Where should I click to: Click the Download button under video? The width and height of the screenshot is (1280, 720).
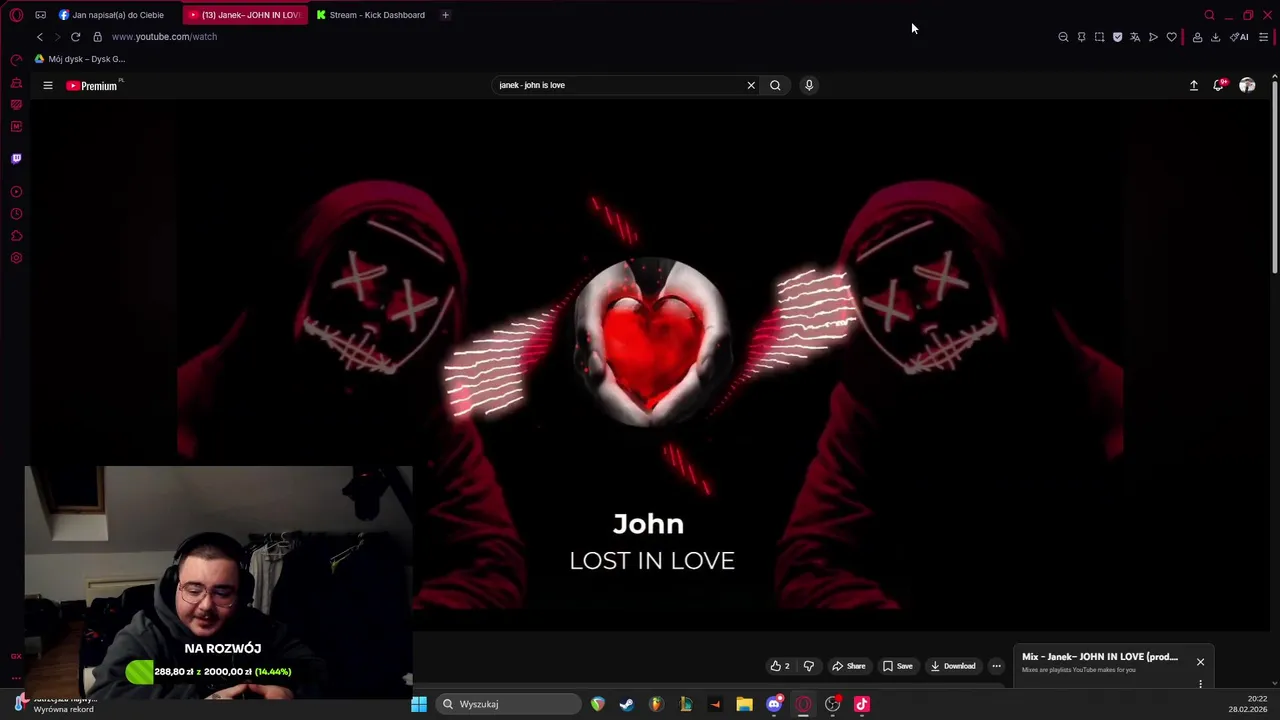point(952,666)
